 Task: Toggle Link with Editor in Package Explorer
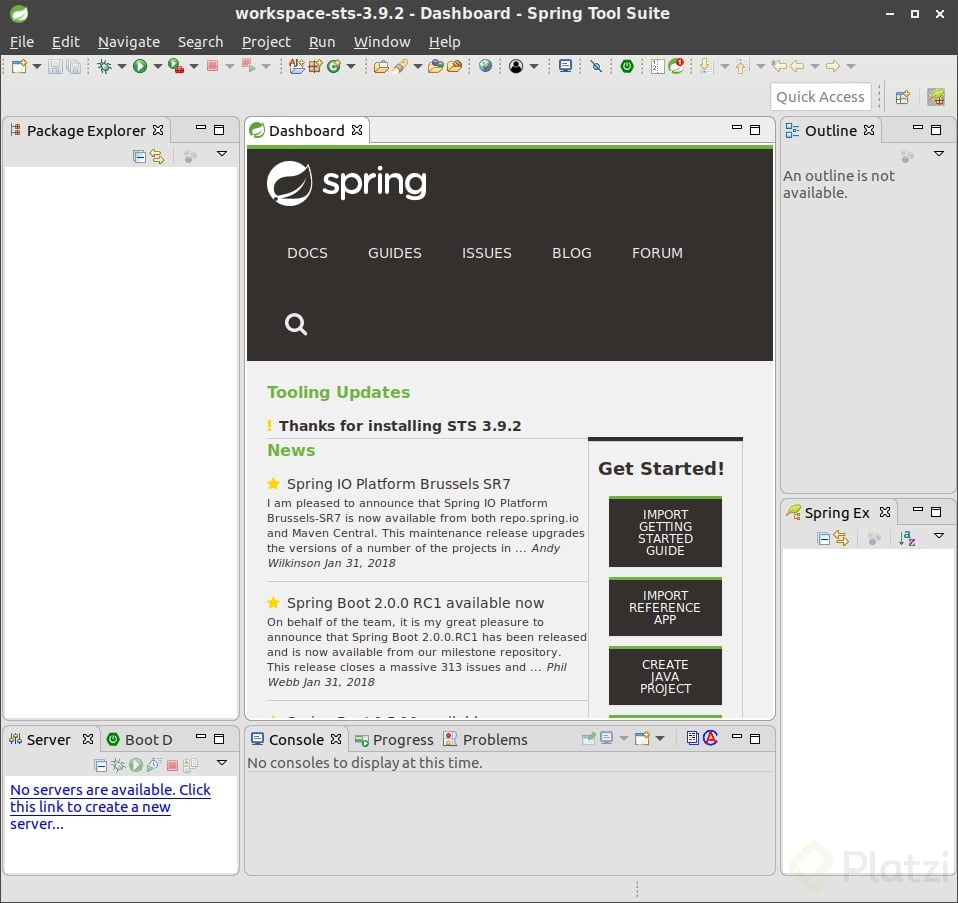tap(158, 156)
